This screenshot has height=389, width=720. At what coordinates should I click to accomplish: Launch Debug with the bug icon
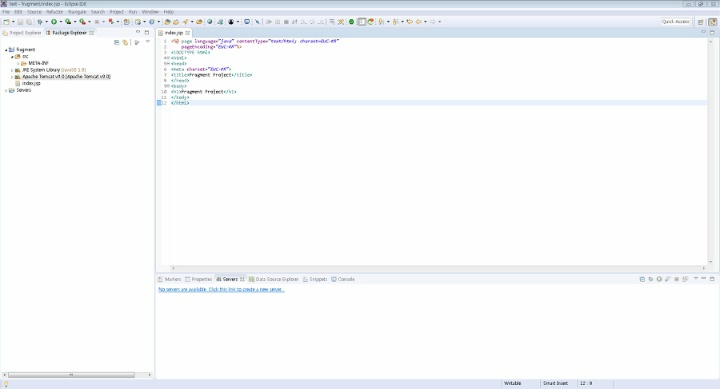point(40,22)
